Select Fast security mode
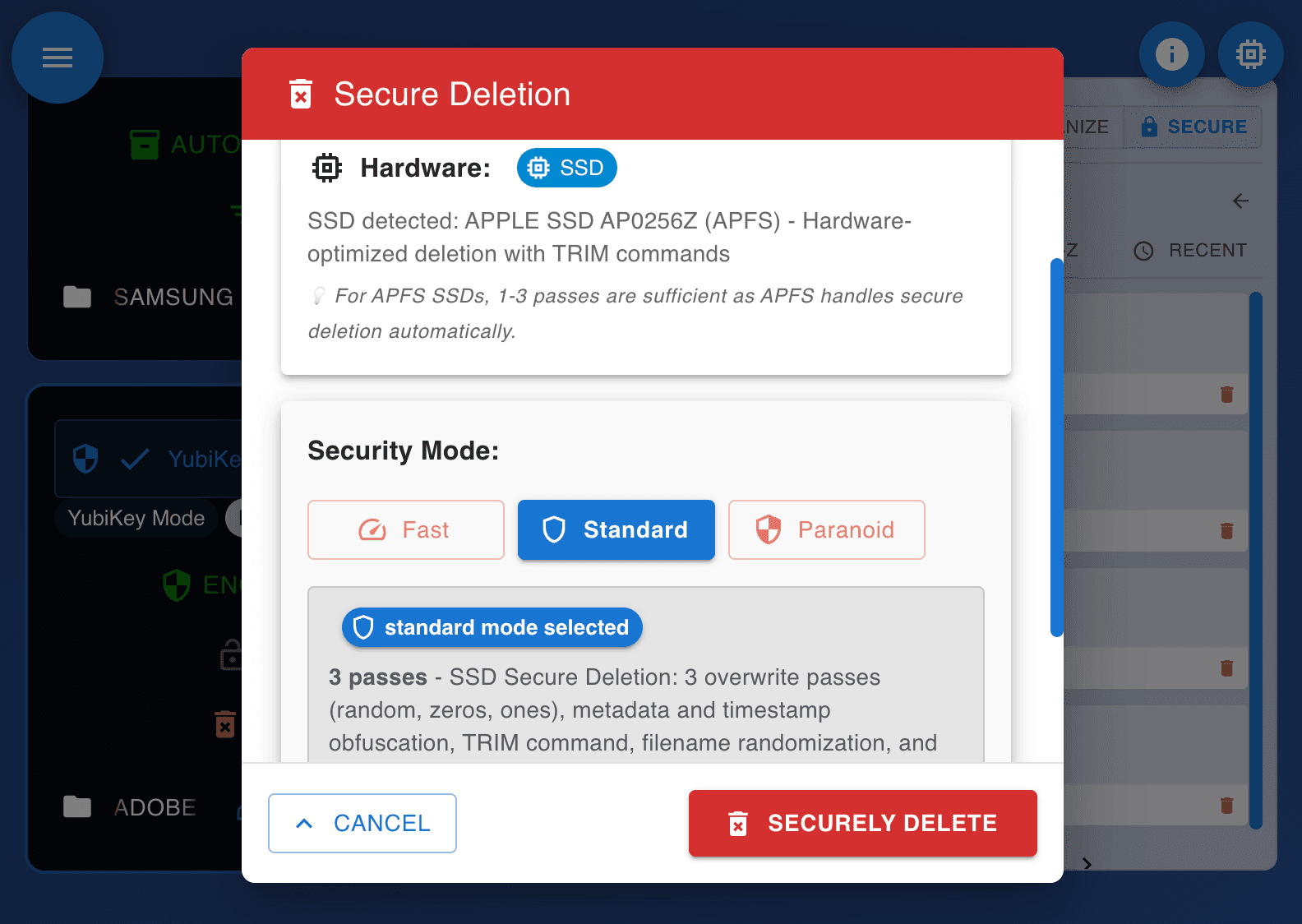This screenshot has height=924, width=1302. tap(405, 530)
